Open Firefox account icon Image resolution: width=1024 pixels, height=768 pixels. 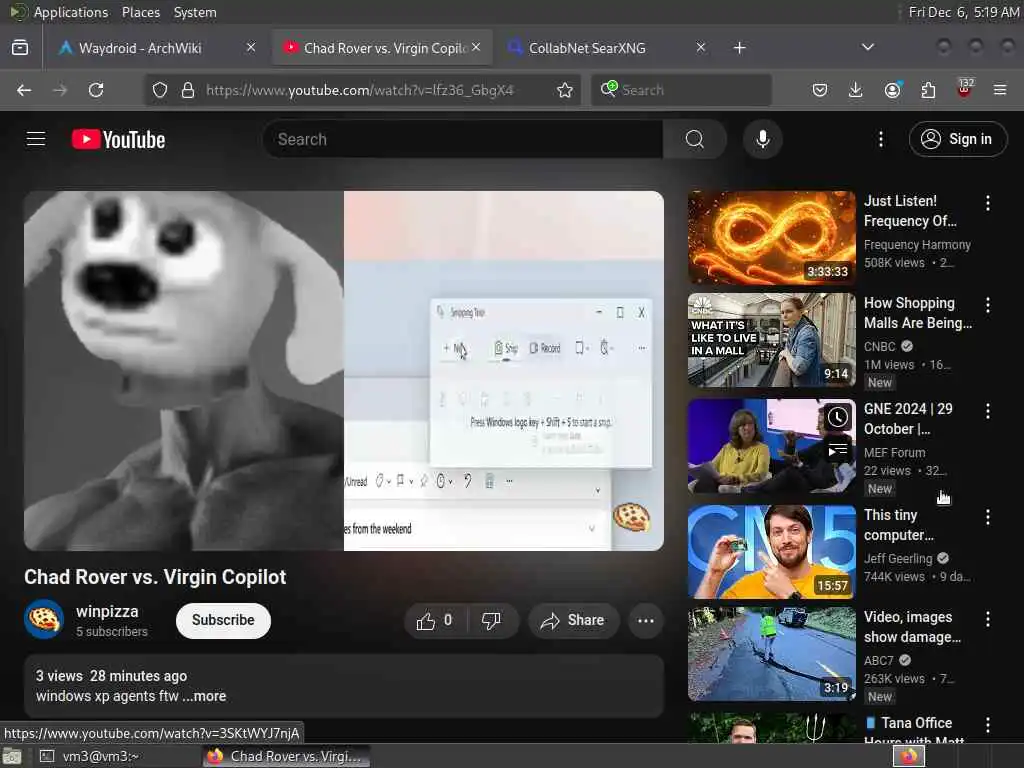coord(892,90)
